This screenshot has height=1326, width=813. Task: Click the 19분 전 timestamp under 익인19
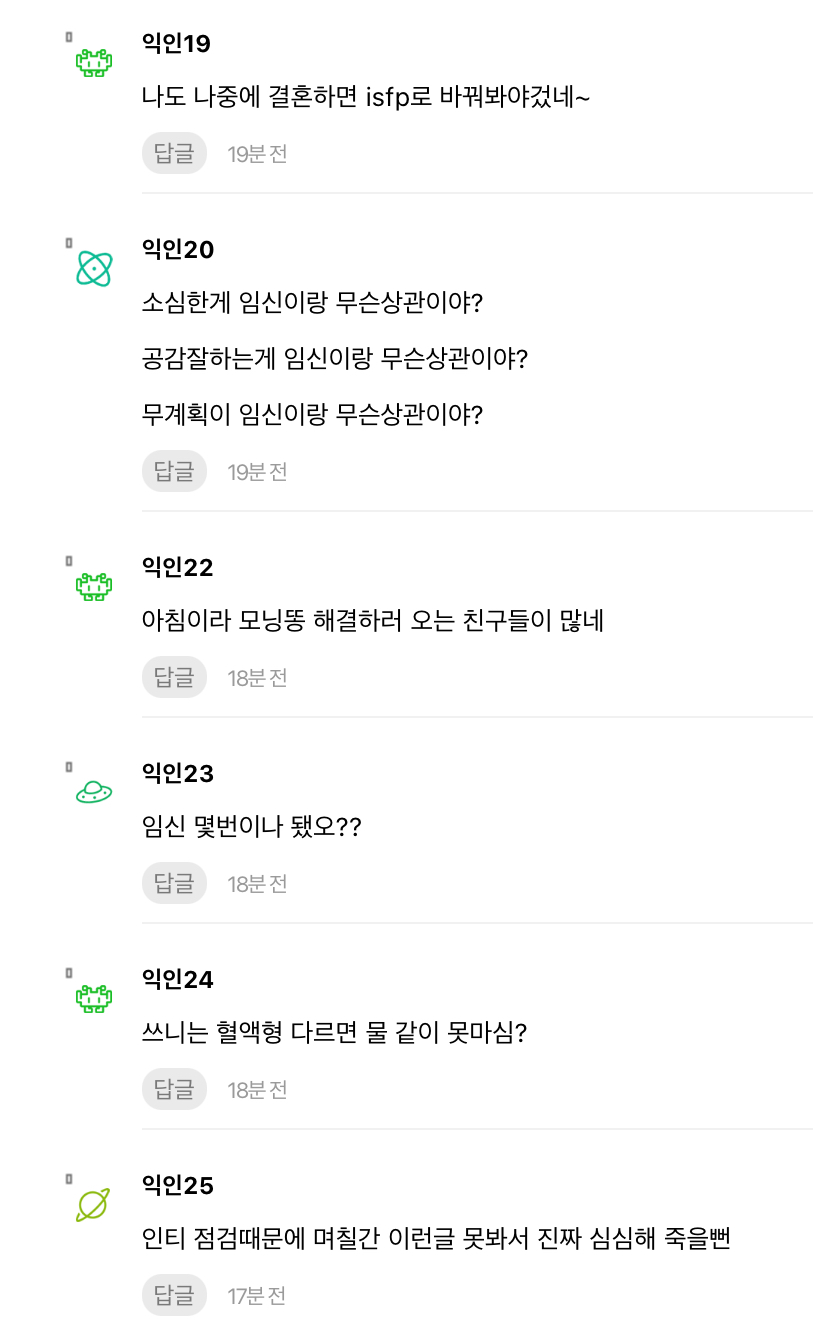[x=257, y=152]
